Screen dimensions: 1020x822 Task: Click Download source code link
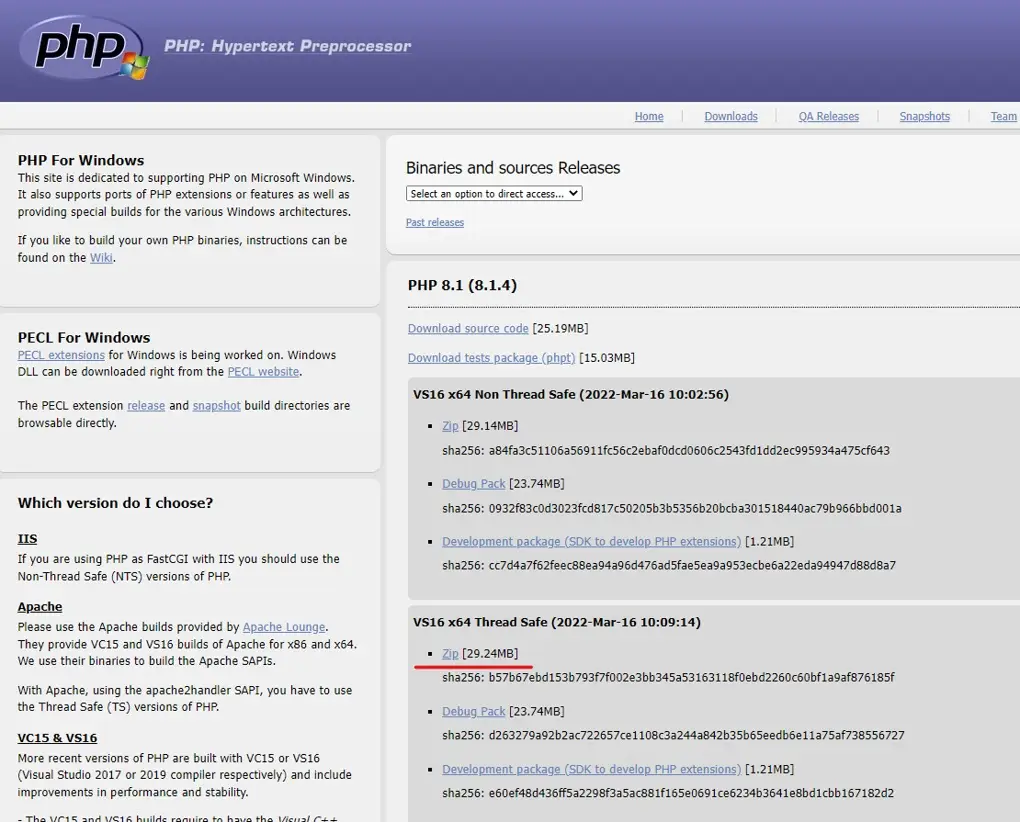coord(468,328)
